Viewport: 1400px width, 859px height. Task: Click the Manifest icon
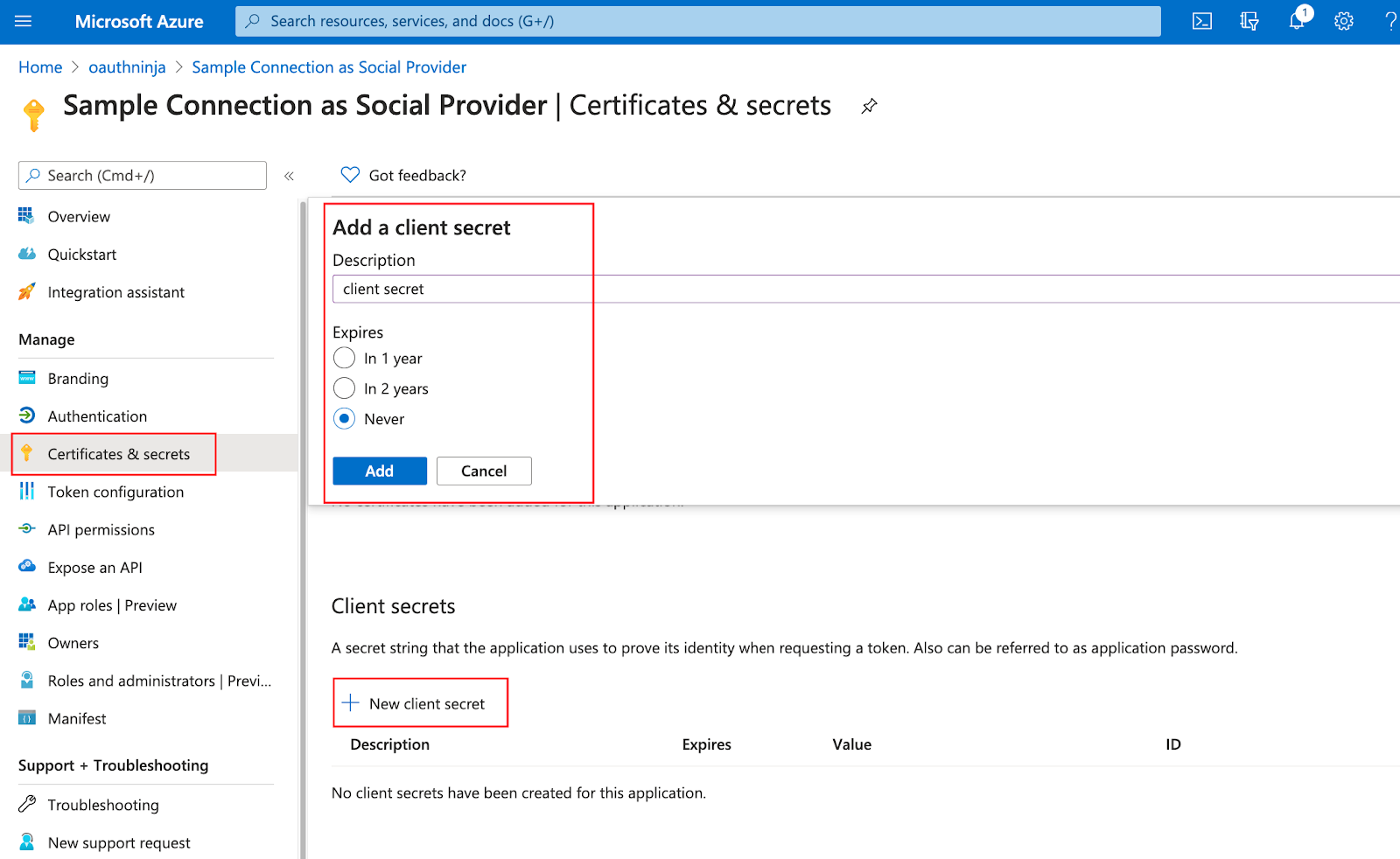pos(27,718)
